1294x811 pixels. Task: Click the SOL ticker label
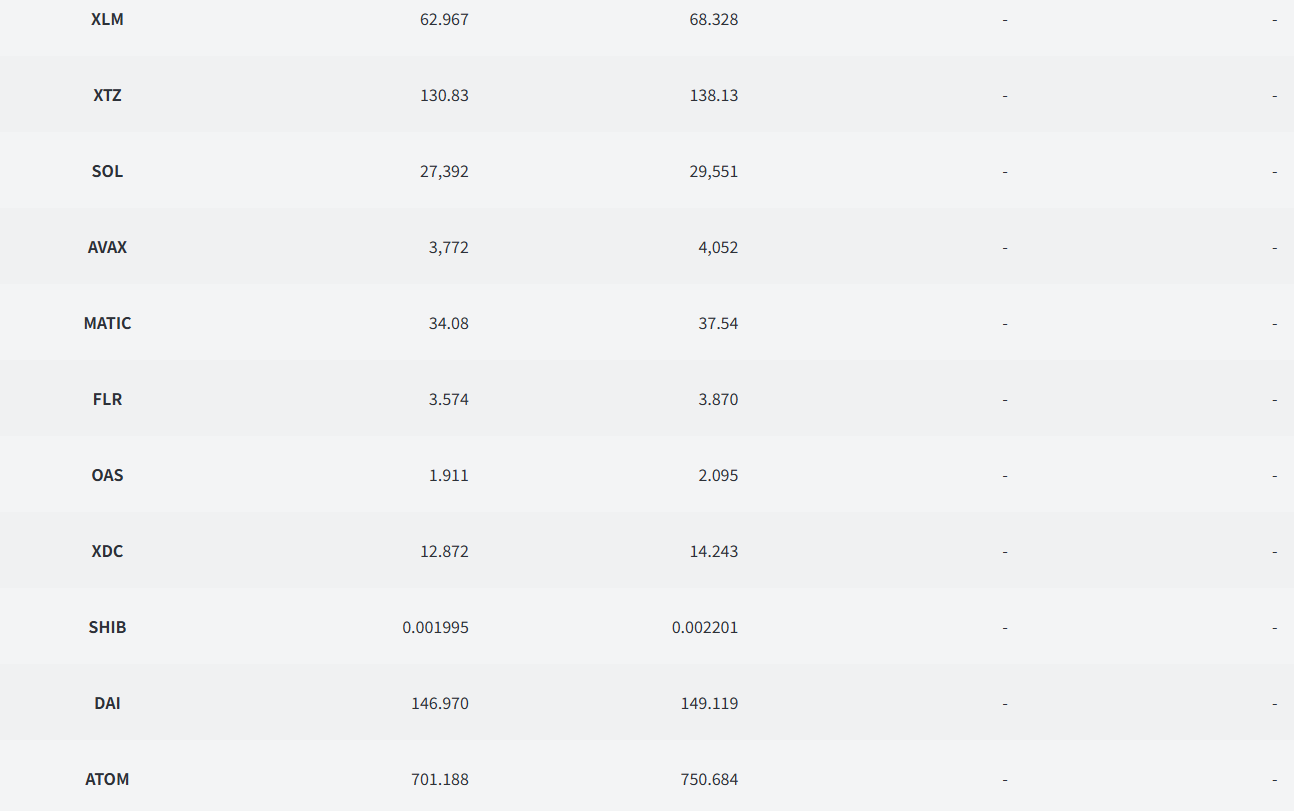click(x=107, y=171)
